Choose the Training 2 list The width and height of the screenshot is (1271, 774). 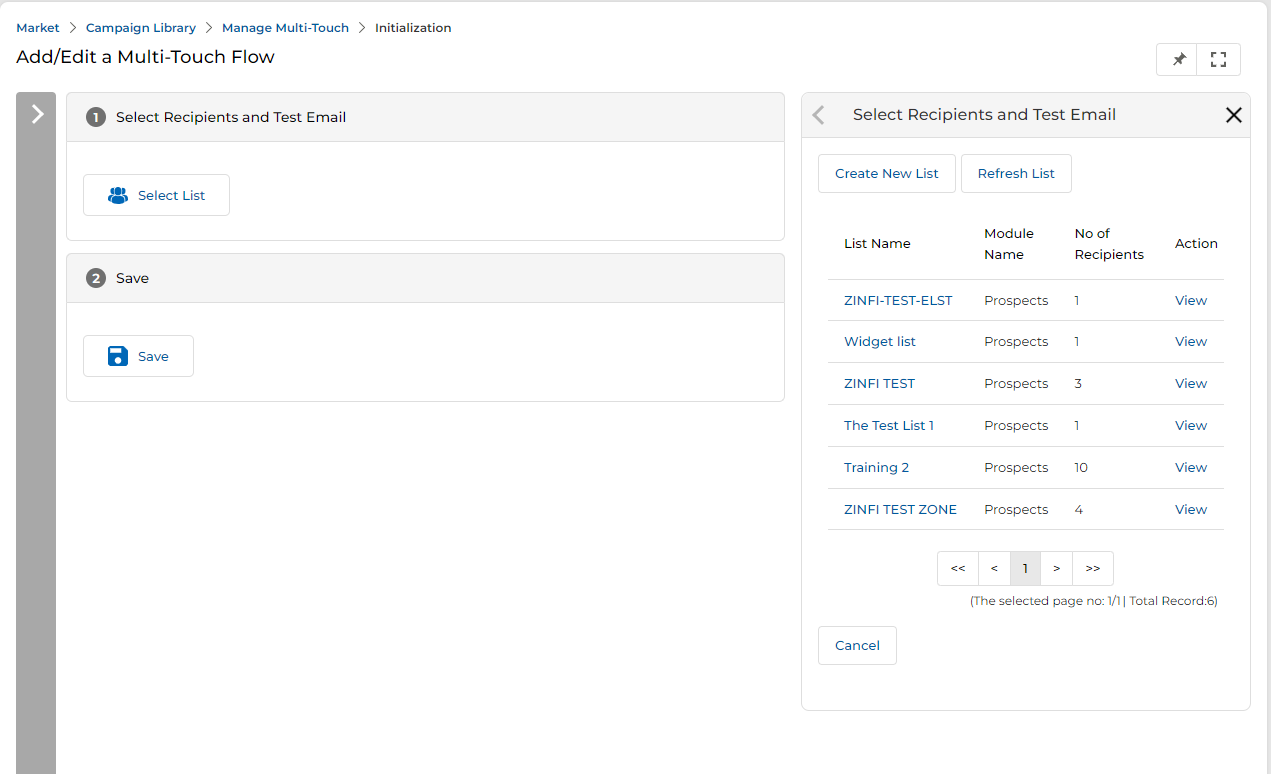pos(876,467)
